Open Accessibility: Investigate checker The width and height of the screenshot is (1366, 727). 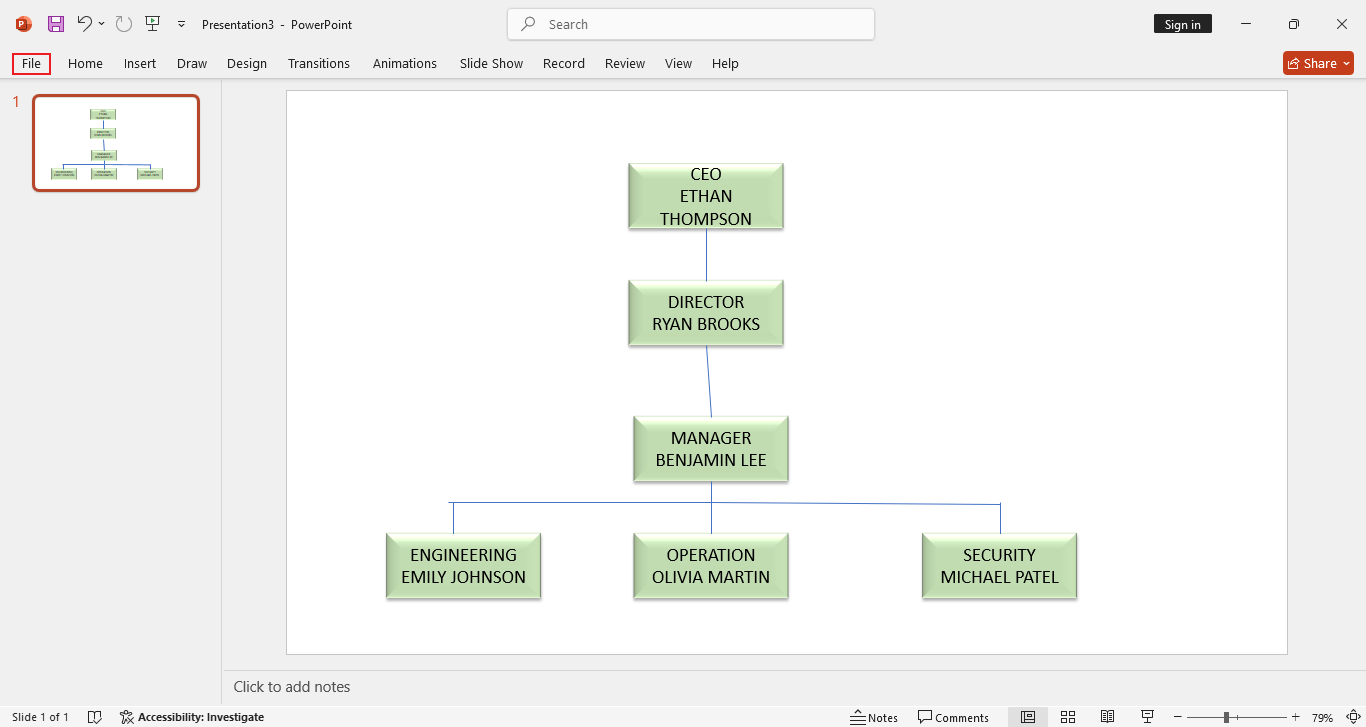click(192, 717)
